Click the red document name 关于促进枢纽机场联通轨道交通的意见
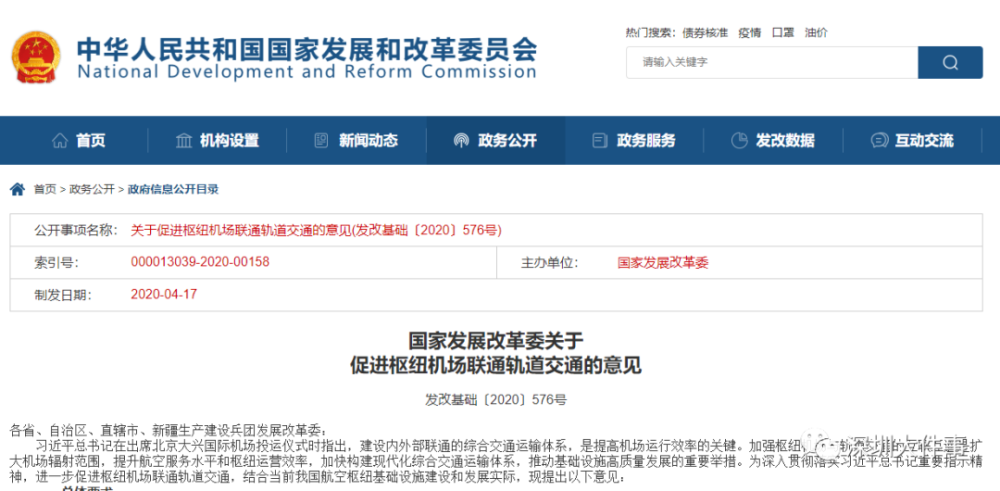 point(316,230)
